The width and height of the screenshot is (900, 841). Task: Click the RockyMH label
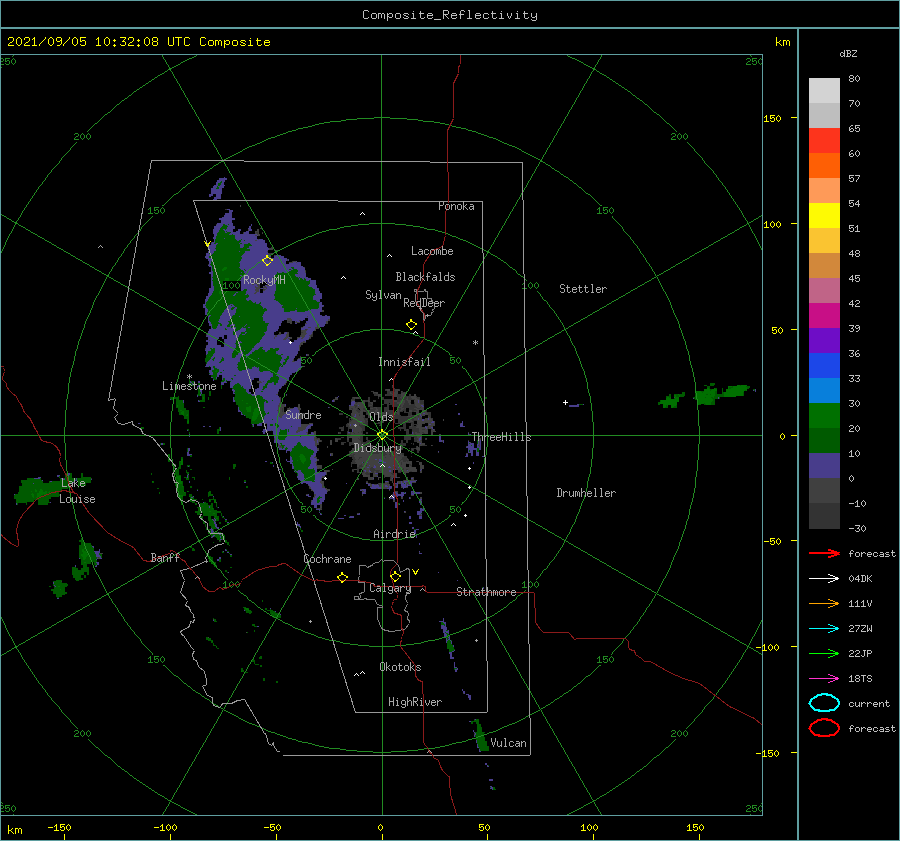(x=264, y=280)
